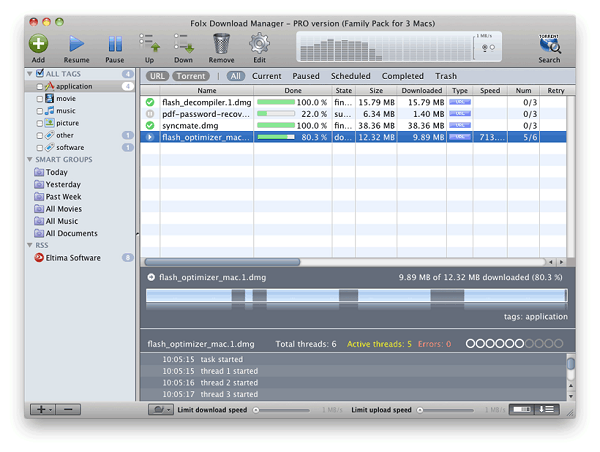Move the task up with the Up icon
The image size is (600, 452).
pos(150,43)
